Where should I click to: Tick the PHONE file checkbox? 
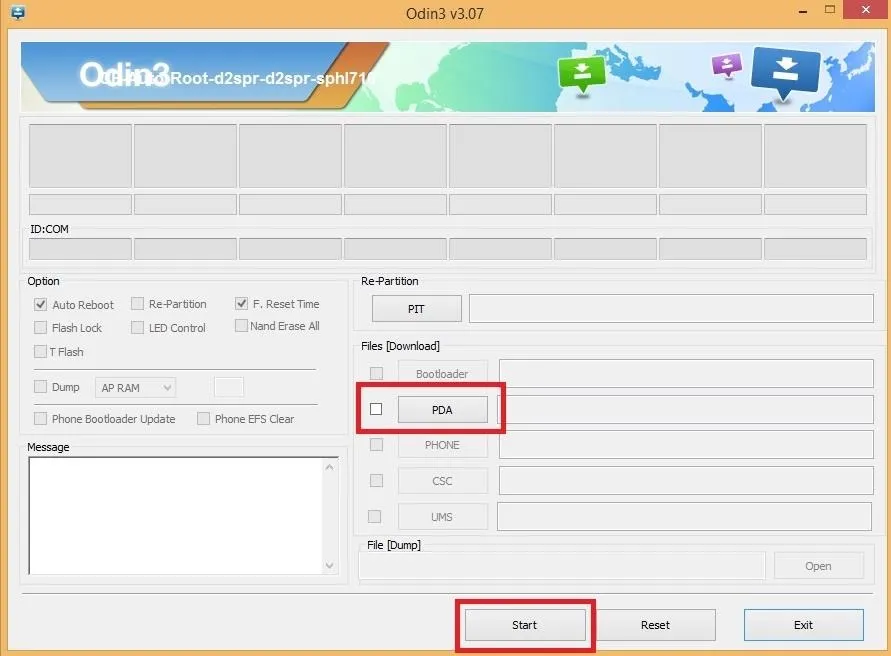[x=376, y=445]
